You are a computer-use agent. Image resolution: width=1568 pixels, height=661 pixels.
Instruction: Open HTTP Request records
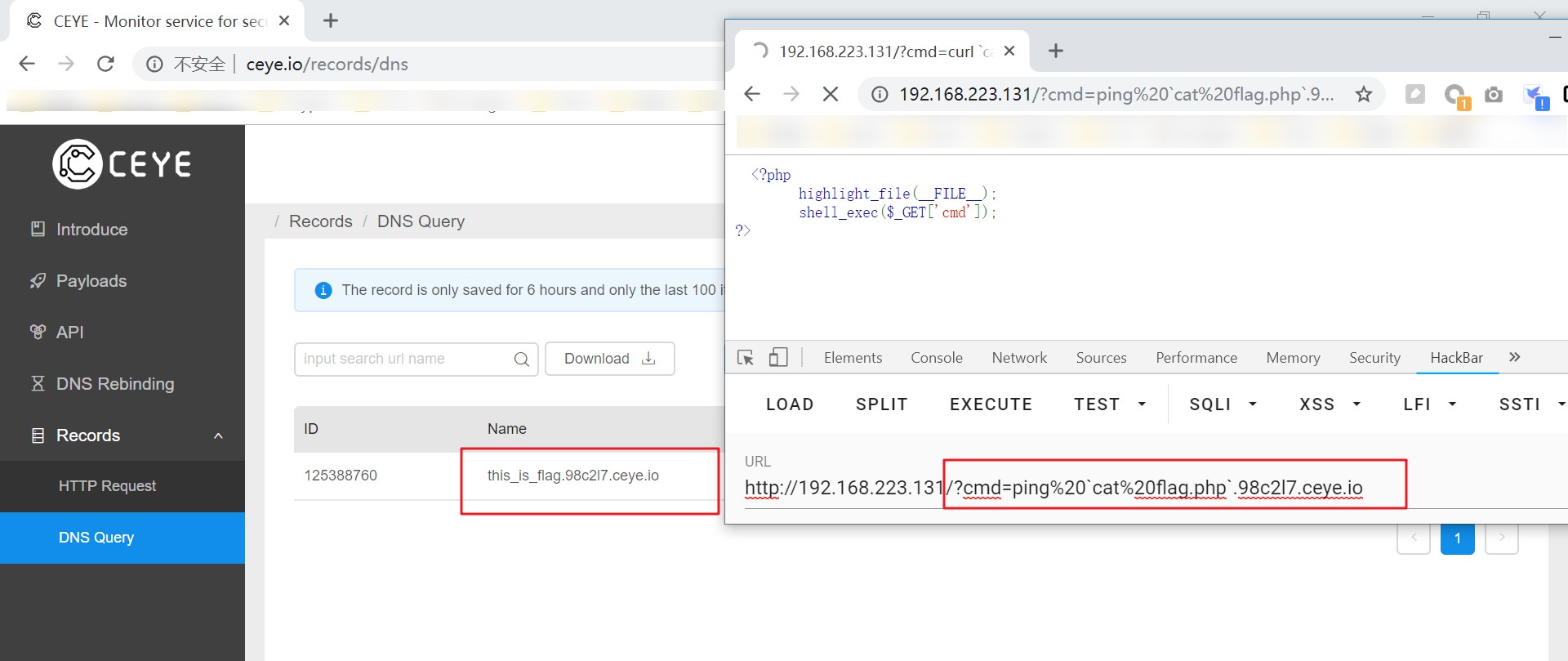(122, 486)
